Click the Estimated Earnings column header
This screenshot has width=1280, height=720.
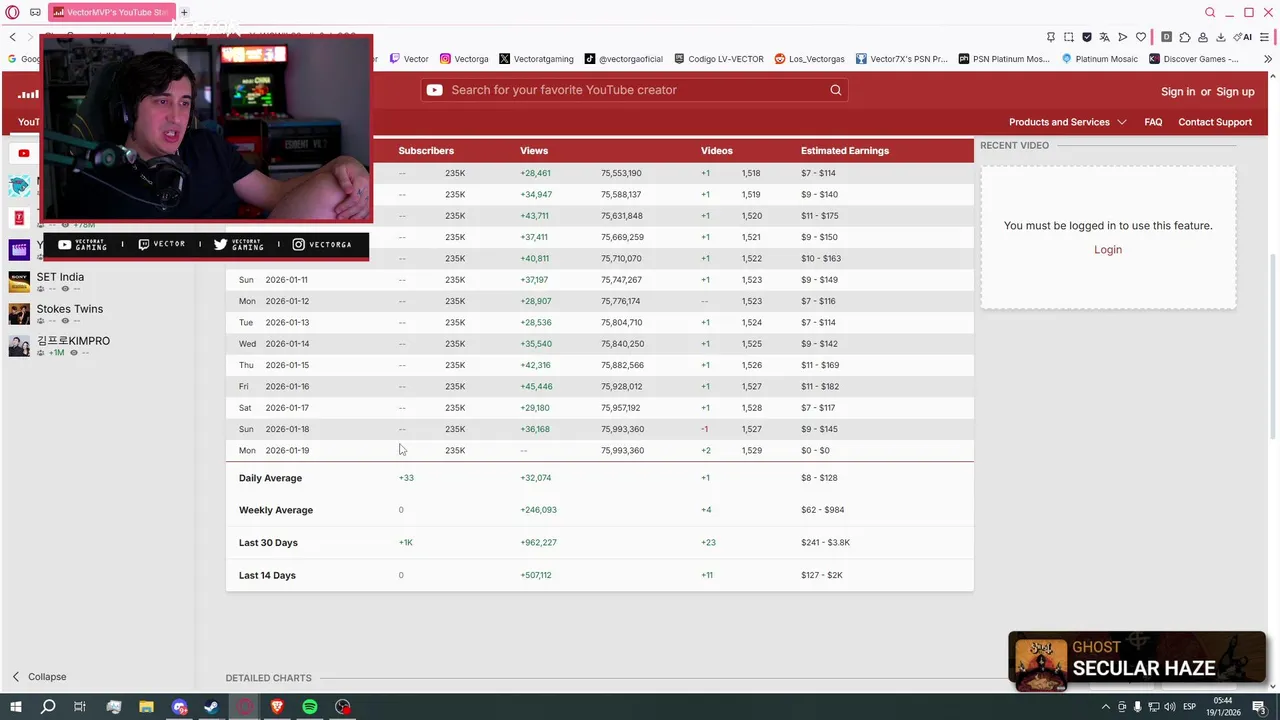(845, 151)
